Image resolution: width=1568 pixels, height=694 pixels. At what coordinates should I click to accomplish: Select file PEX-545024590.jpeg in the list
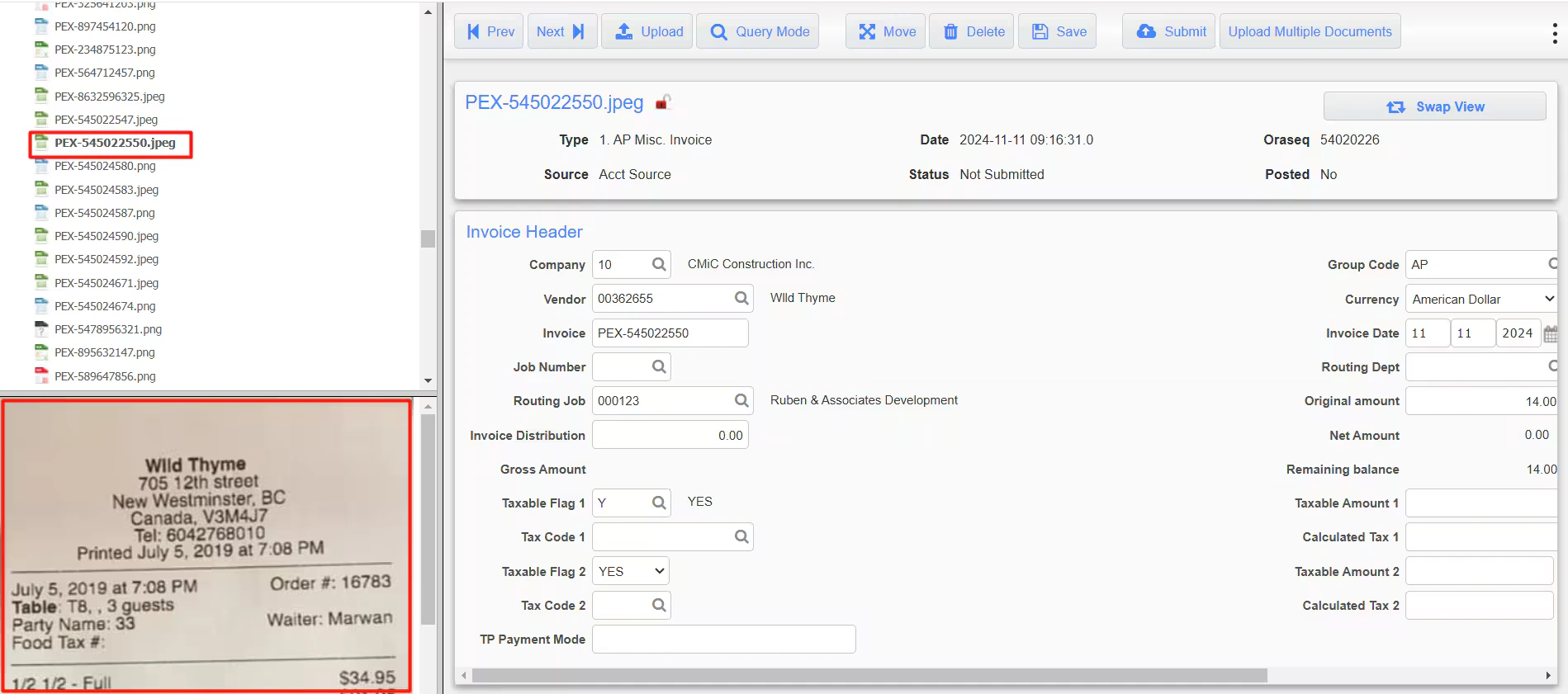107,236
